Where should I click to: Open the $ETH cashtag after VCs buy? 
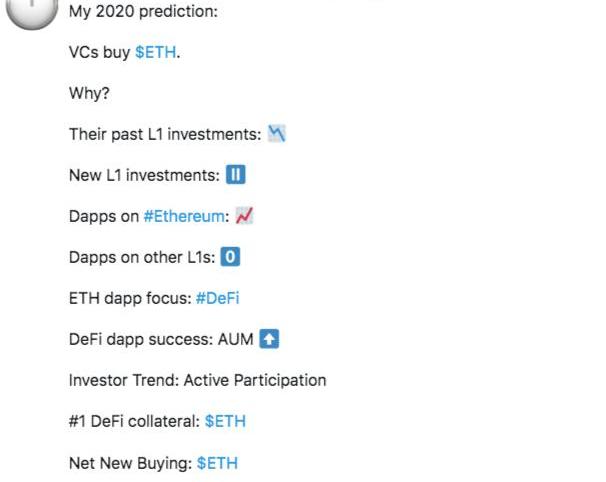(155, 52)
